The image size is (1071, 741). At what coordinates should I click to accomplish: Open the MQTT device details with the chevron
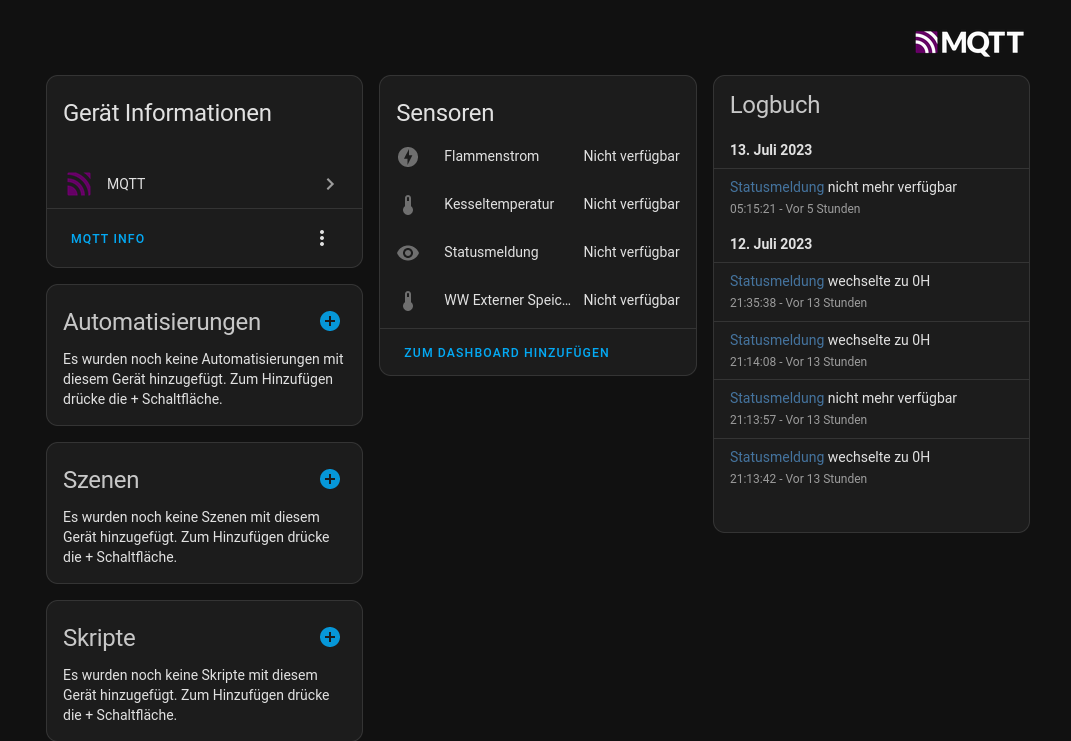[330, 184]
